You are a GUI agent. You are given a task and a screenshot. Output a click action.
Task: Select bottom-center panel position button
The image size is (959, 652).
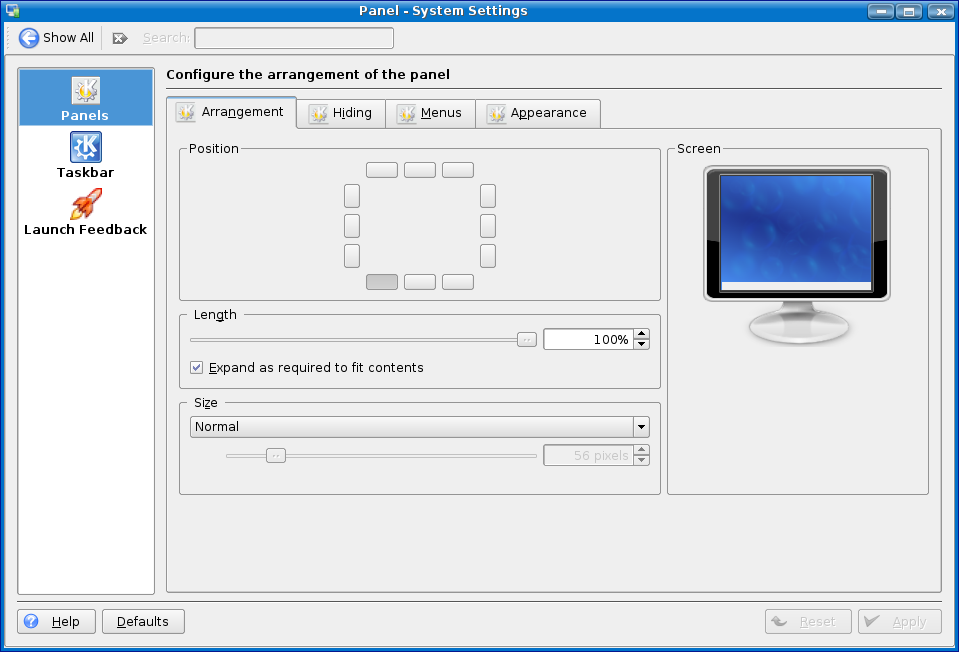(x=420, y=282)
